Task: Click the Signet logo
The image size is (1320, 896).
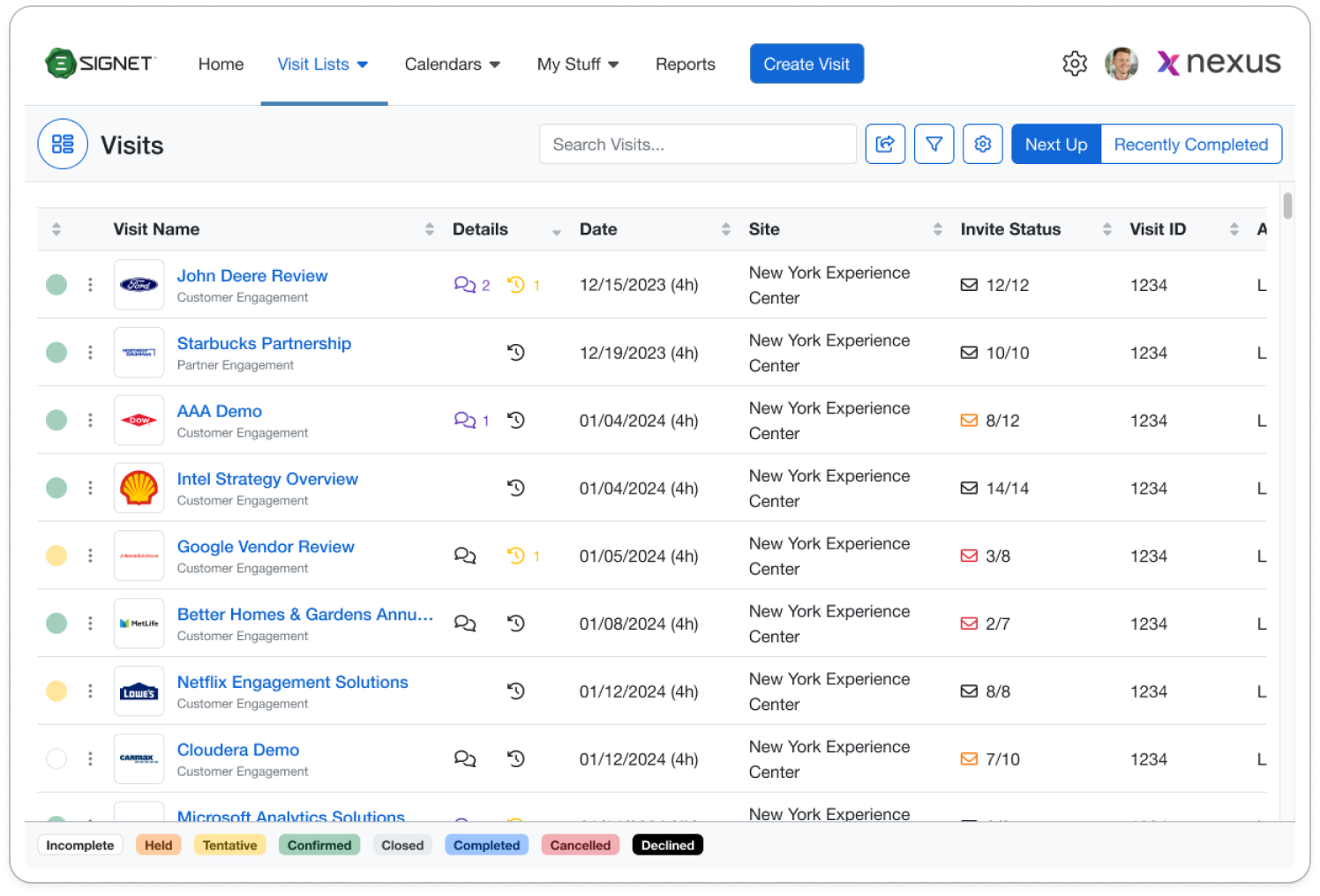Action: point(101,63)
